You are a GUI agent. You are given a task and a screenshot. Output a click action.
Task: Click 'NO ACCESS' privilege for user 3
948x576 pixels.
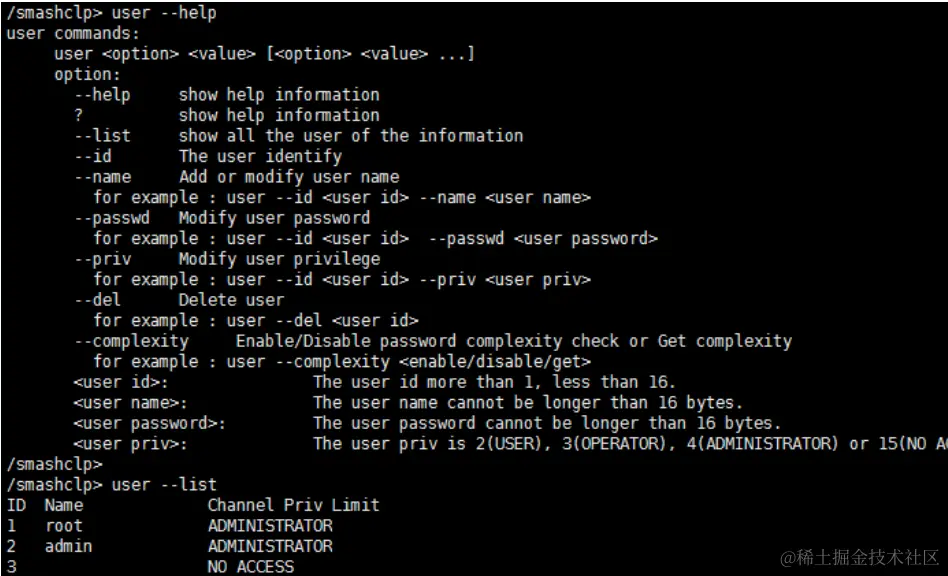(251, 567)
